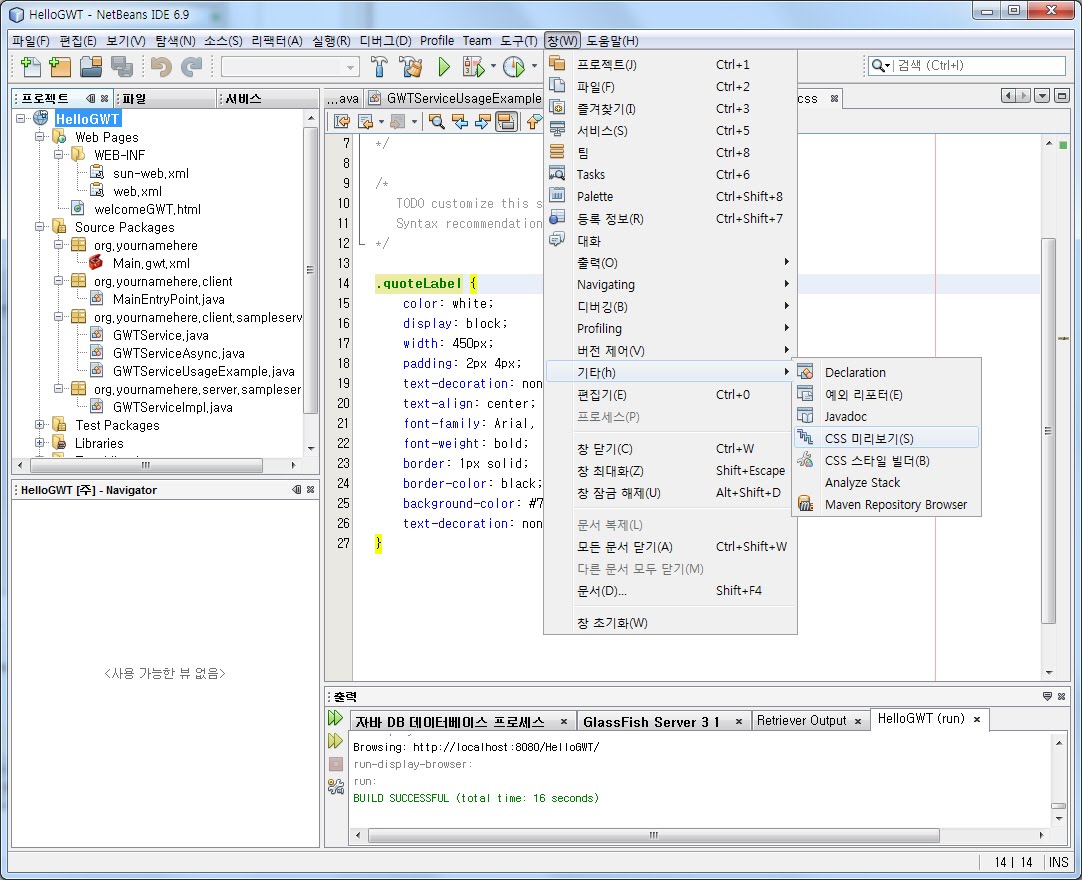Expand the 출력(O) submenu
The image size is (1082, 880).
pos(670,262)
